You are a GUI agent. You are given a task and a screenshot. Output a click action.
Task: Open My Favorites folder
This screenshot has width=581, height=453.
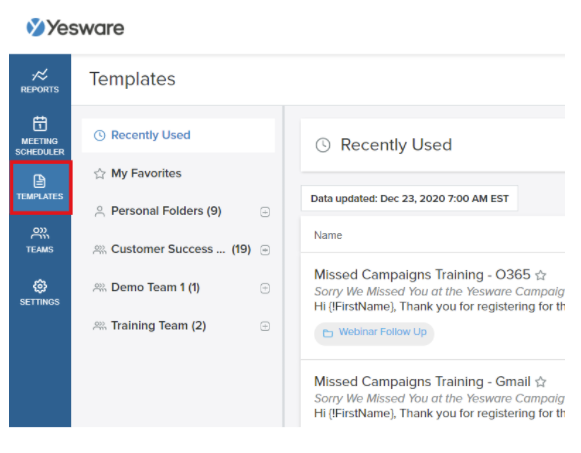(178, 173)
